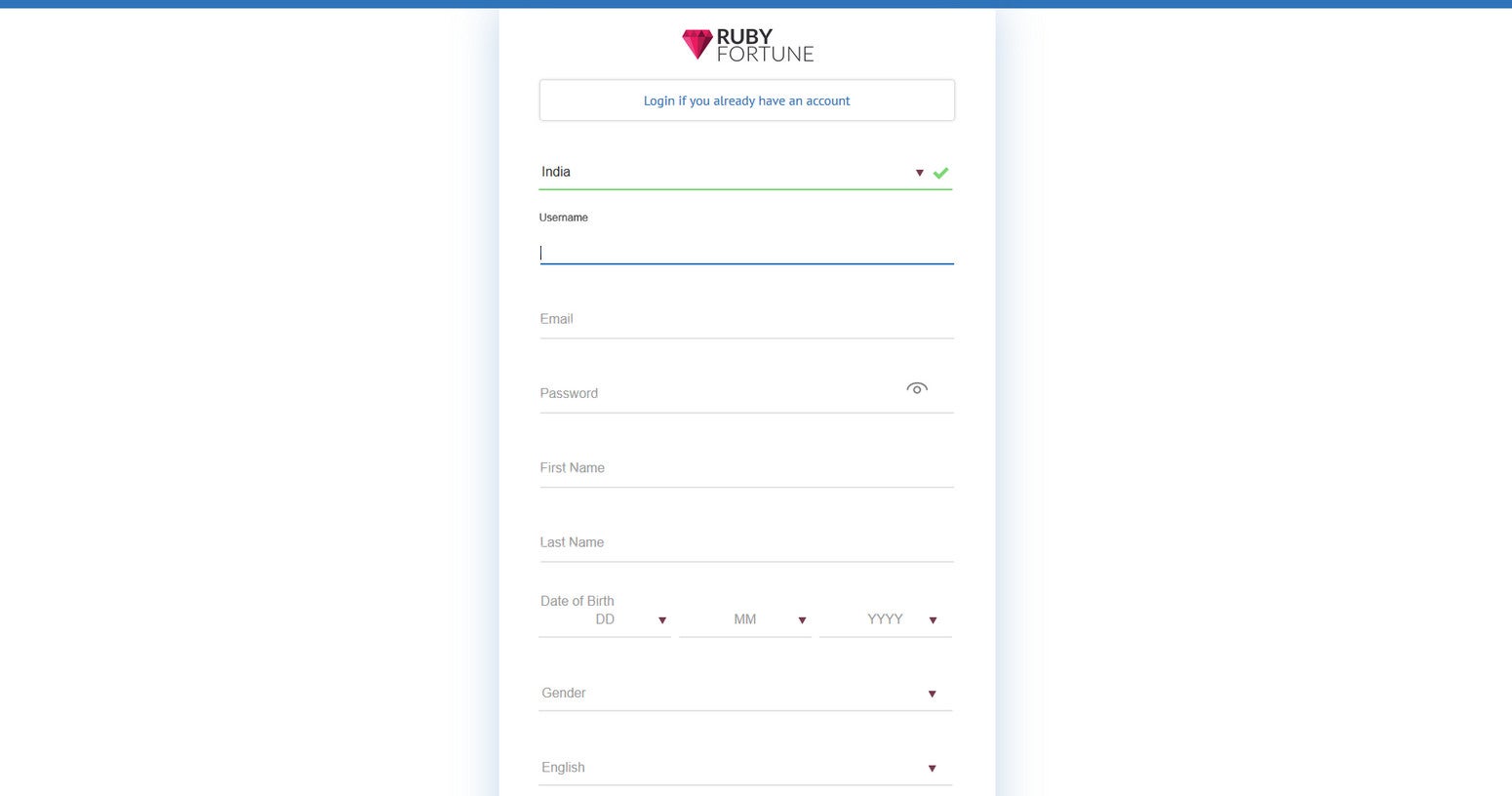The width and height of the screenshot is (1512, 796).
Task: Click the green checkmark beside India
Action: click(940, 173)
